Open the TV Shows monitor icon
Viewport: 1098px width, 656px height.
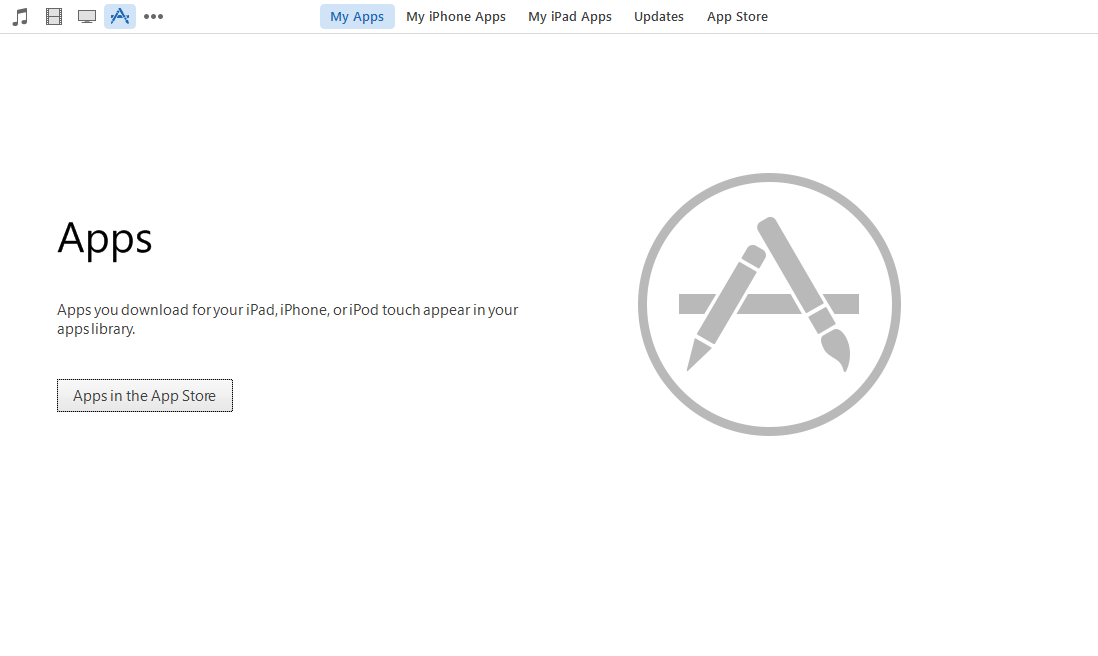[87, 16]
